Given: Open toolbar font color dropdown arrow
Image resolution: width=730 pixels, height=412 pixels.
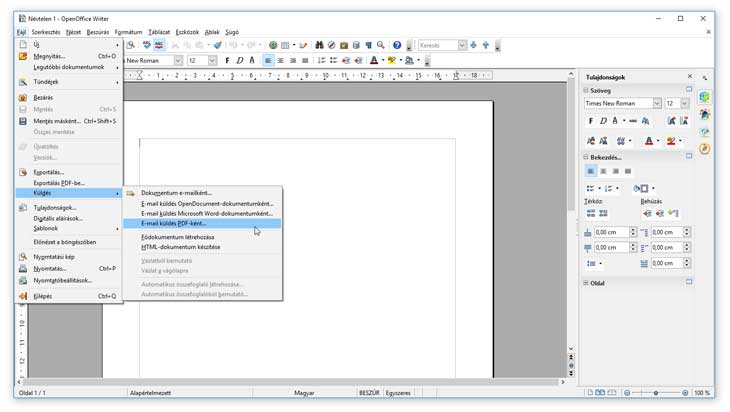Looking at the screenshot, I should [x=383, y=61].
